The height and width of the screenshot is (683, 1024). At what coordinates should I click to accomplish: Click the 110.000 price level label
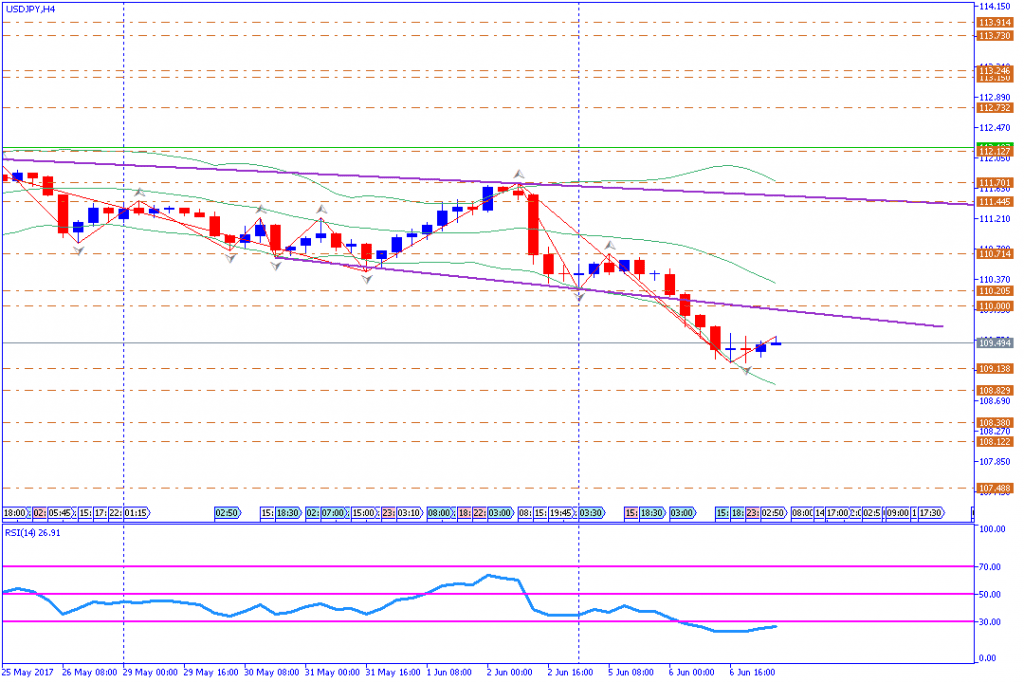click(x=992, y=305)
